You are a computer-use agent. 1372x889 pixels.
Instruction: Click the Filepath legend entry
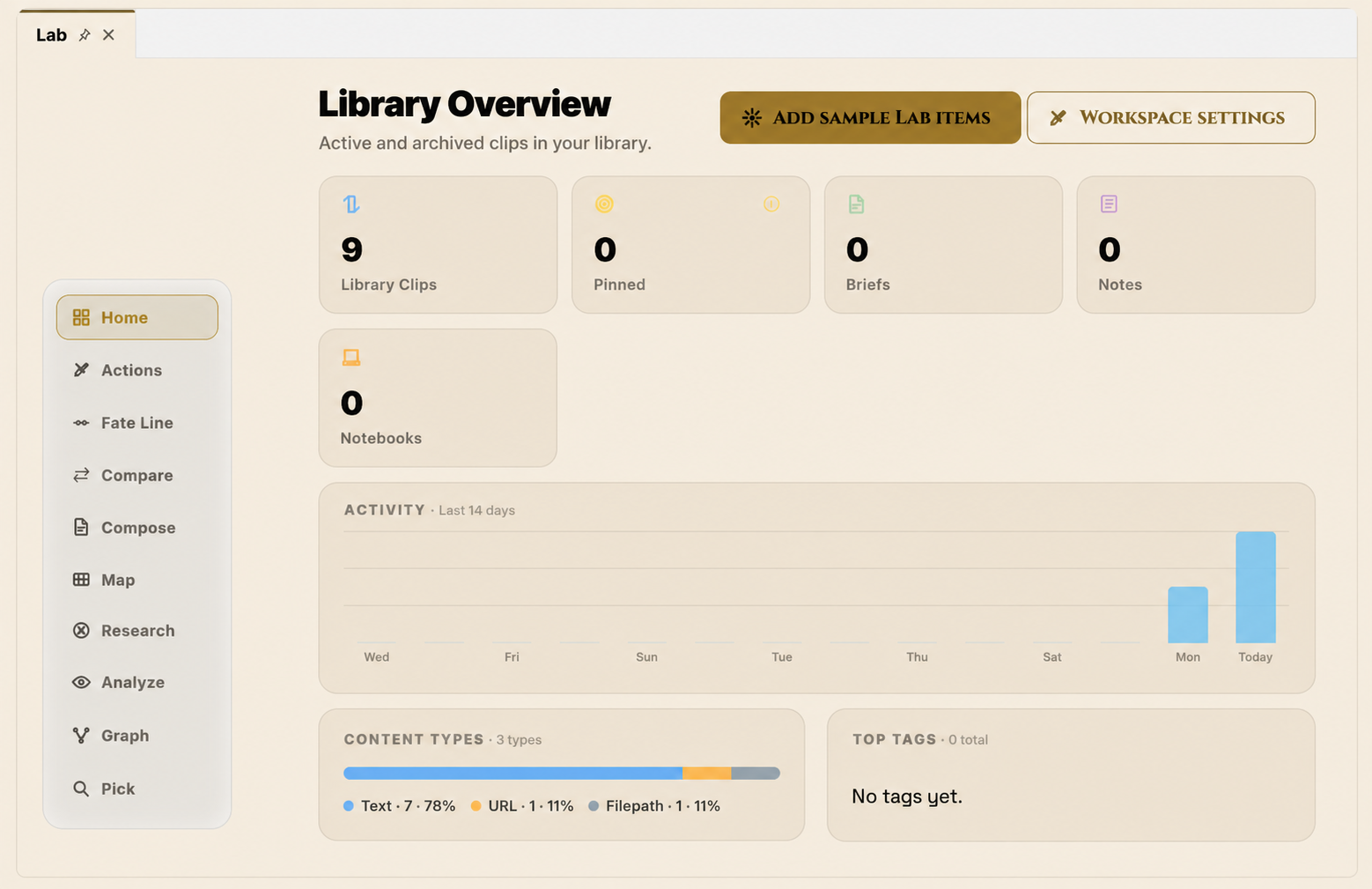[x=653, y=806]
